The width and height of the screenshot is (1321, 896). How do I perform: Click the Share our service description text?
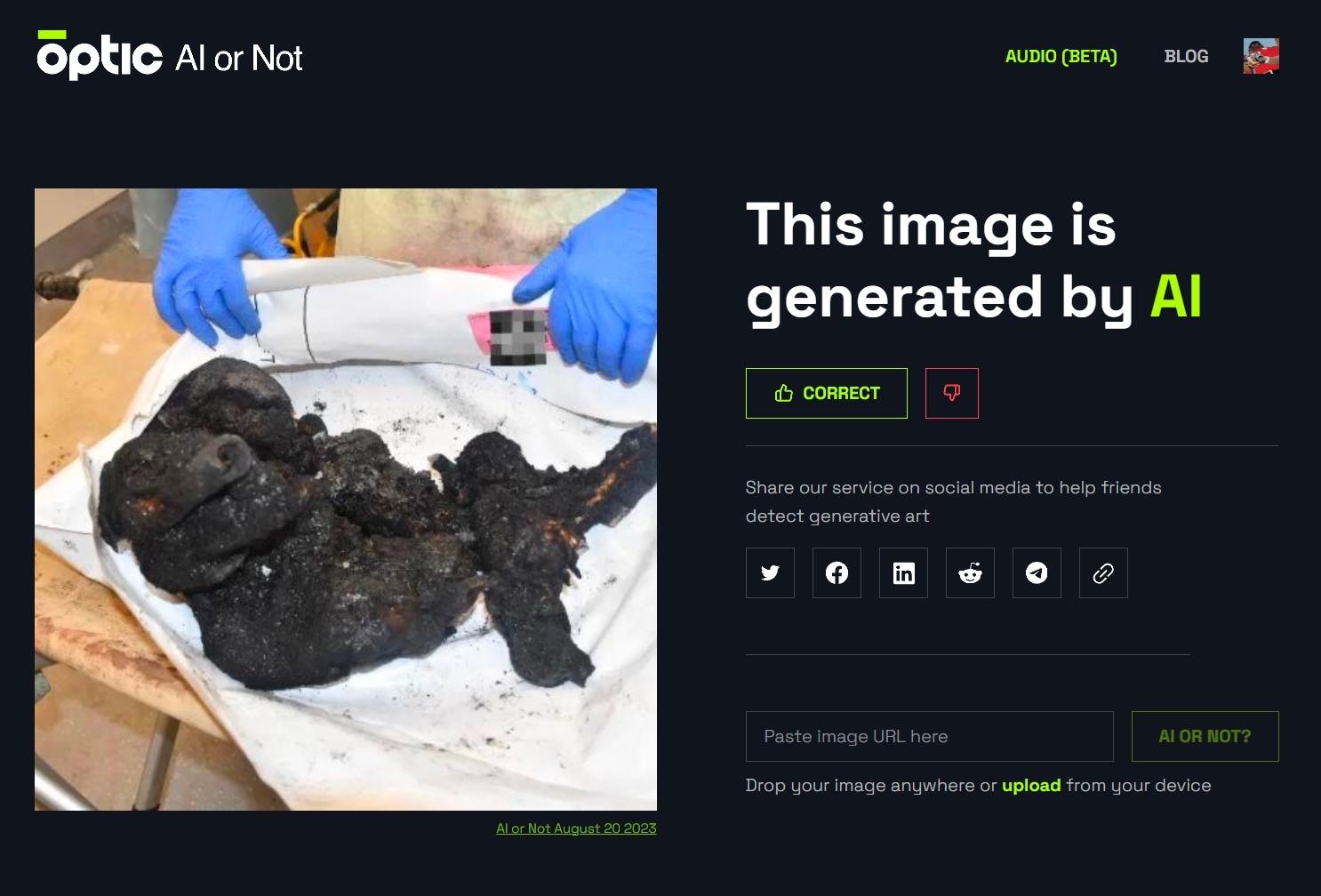pyautogui.click(x=953, y=501)
